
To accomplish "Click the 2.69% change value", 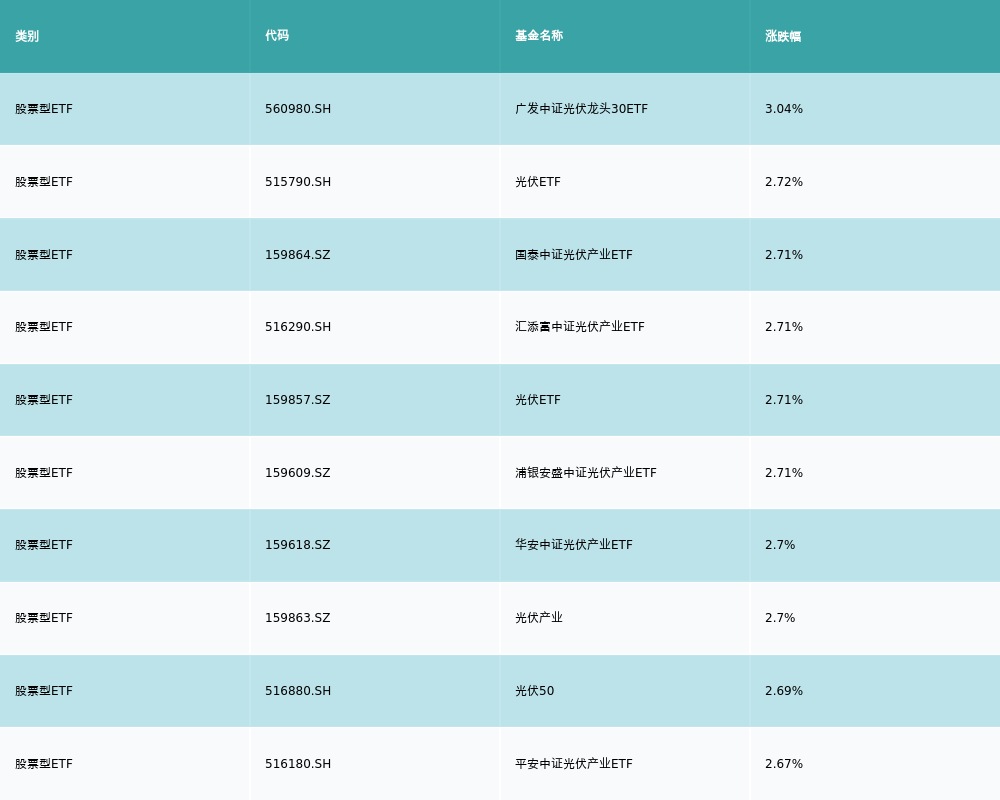I will pos(784,691).
